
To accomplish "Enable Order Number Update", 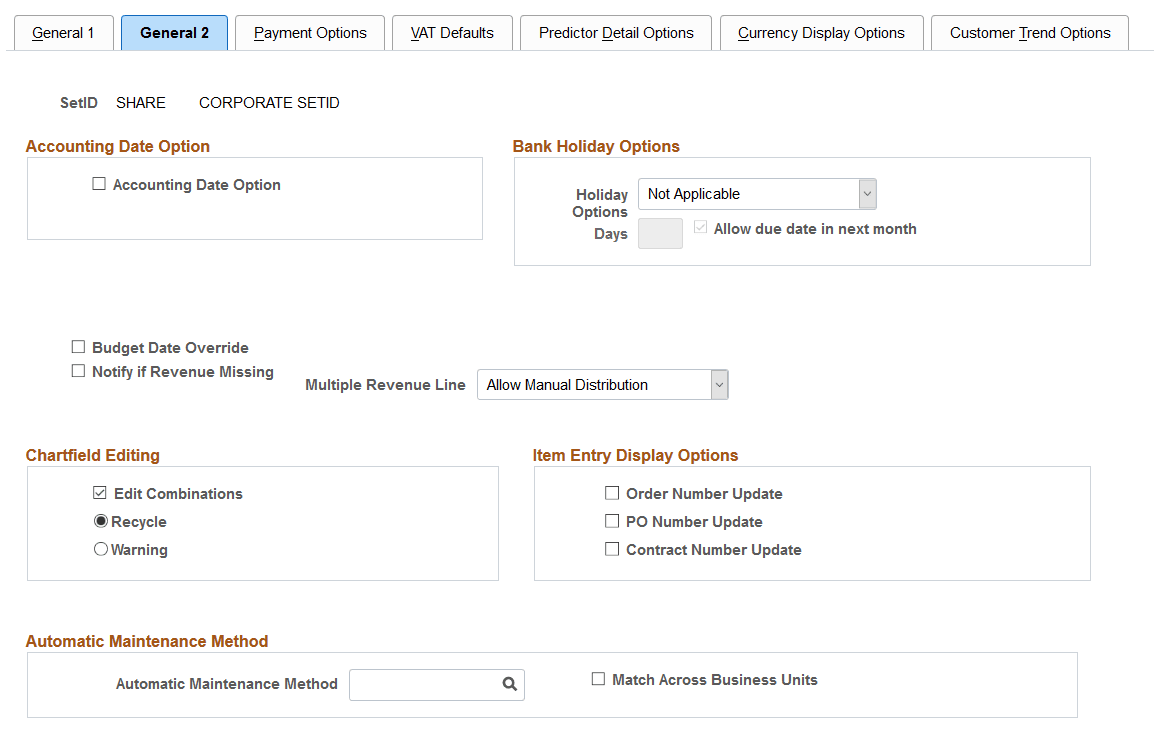I will 611,492.
